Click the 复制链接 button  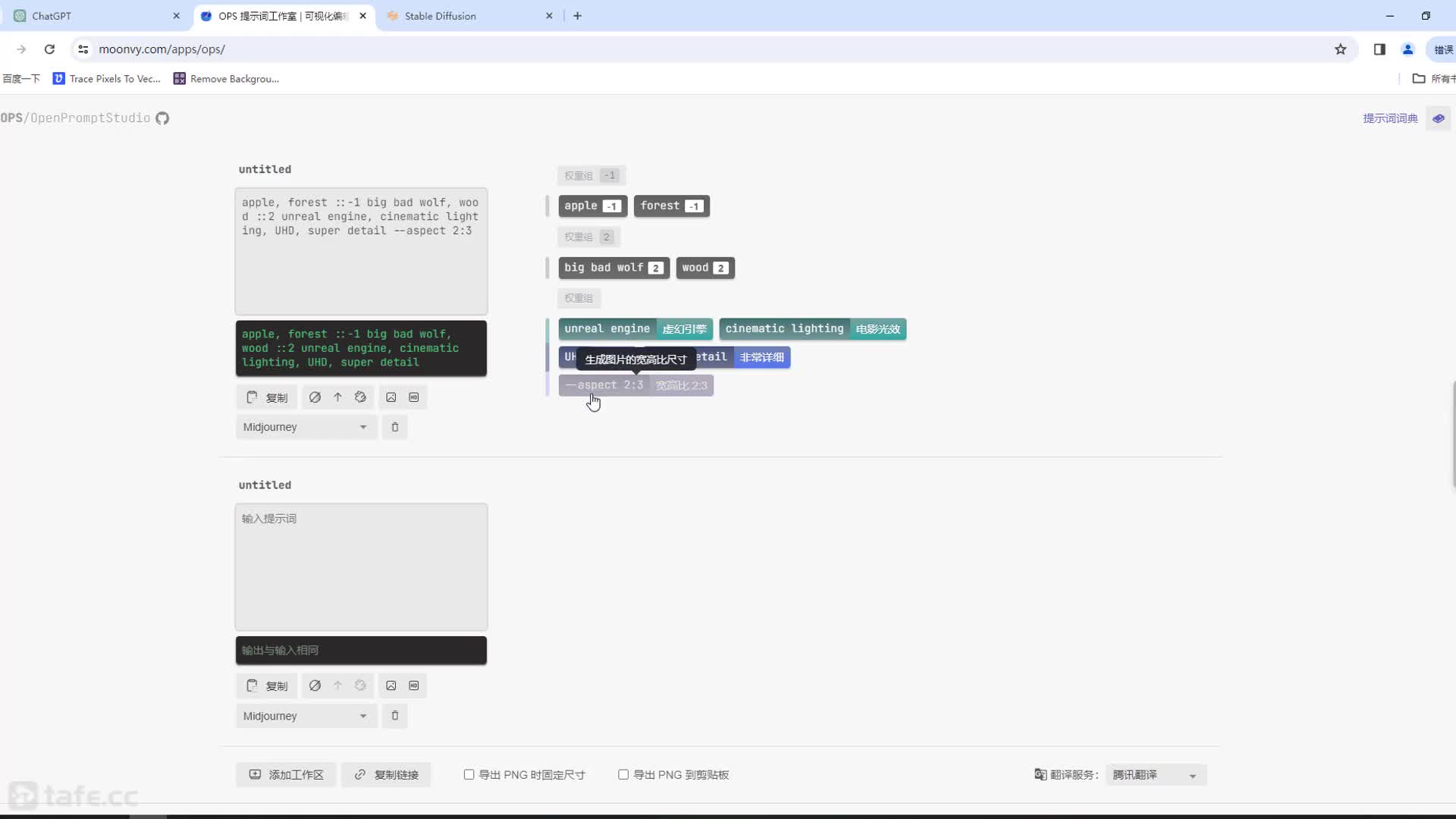pos(388,774)
